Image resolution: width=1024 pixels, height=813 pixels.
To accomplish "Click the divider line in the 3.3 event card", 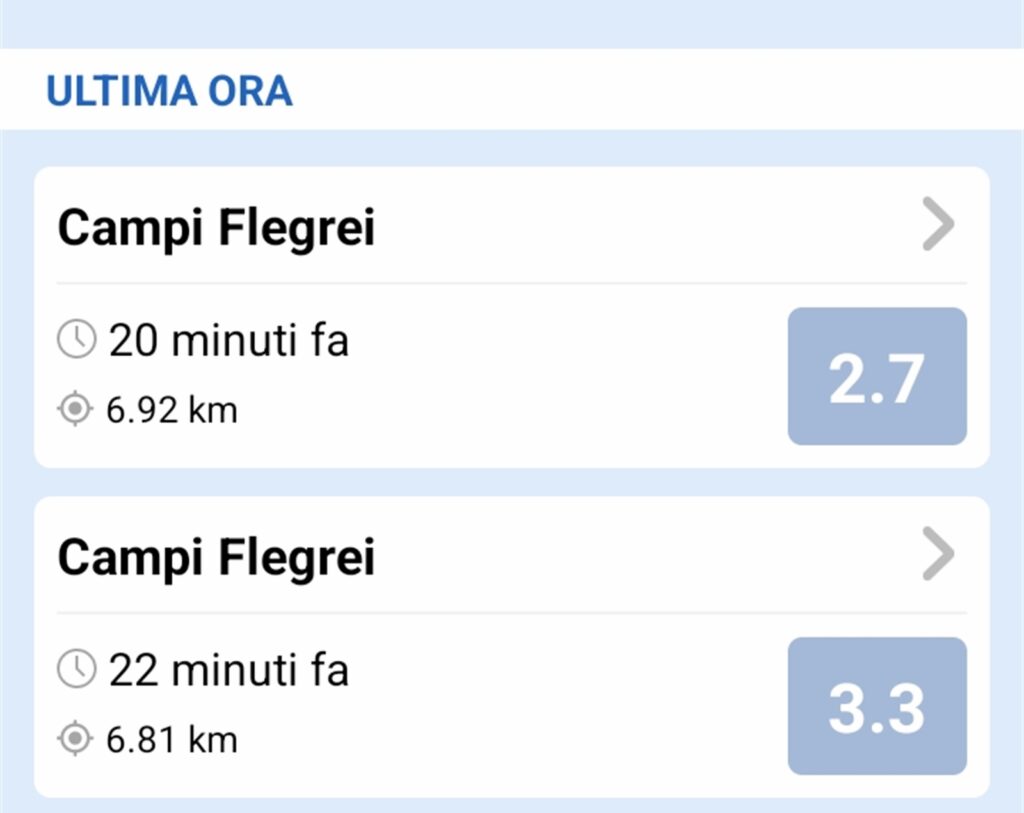I will pos(512,613).
